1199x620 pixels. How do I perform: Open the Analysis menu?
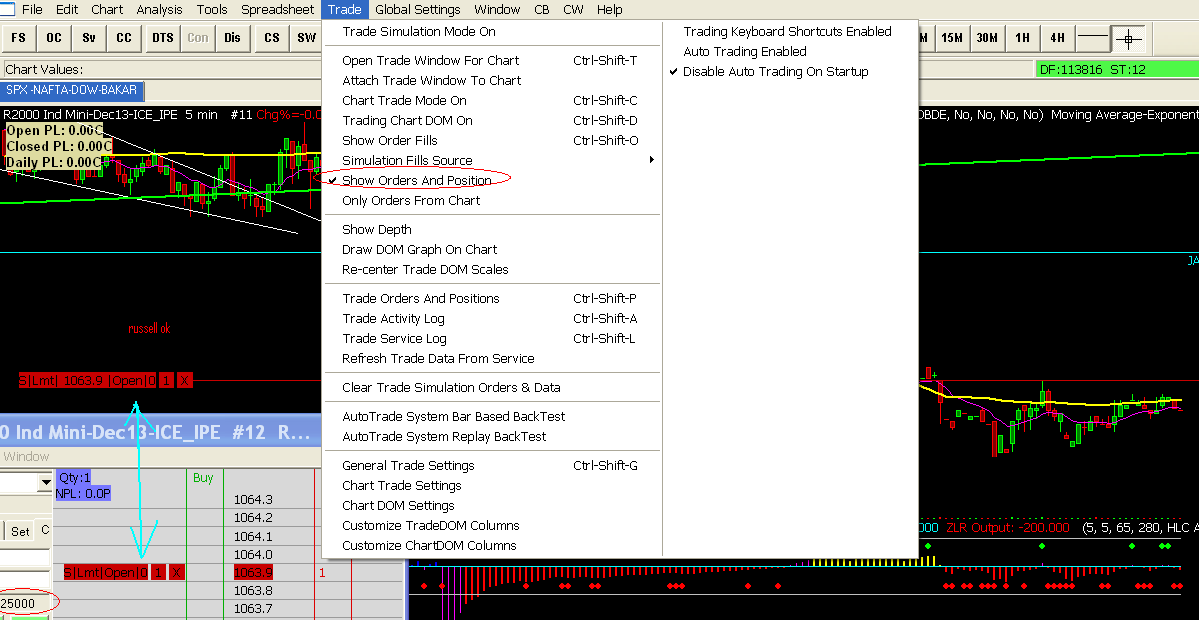click(159, 9)
